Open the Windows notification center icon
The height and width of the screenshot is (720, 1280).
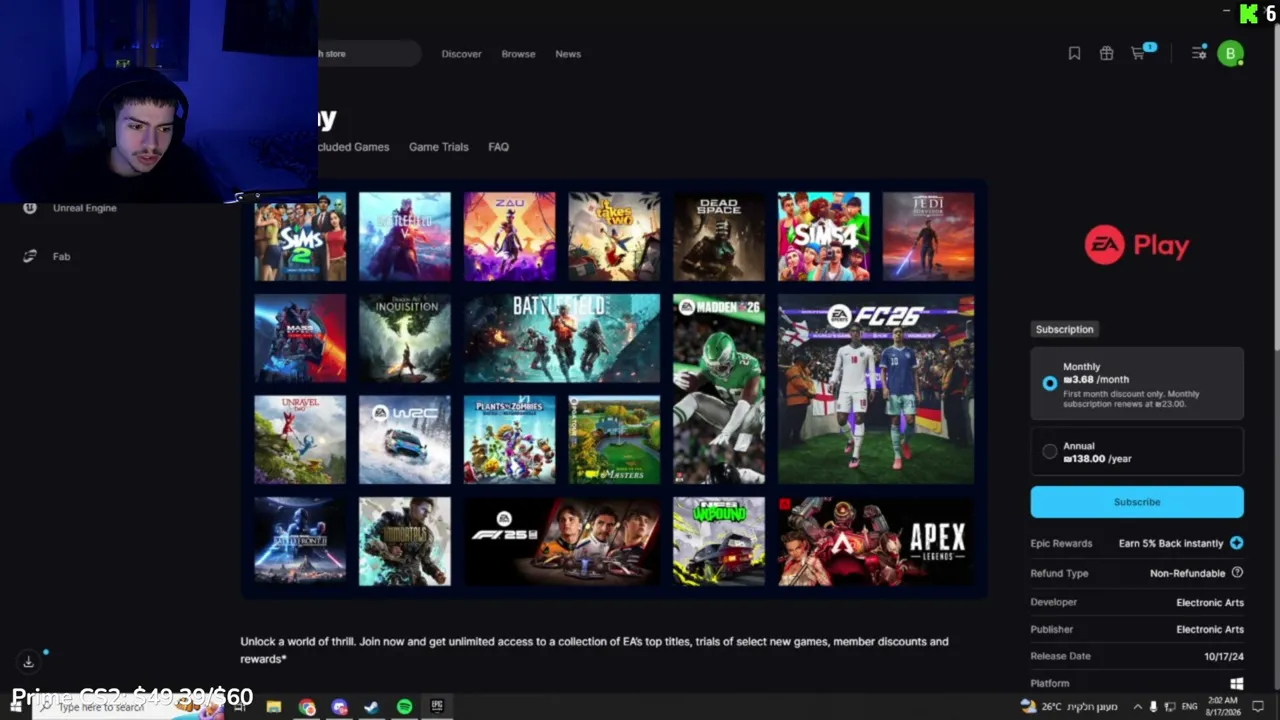click(1258, 707)
